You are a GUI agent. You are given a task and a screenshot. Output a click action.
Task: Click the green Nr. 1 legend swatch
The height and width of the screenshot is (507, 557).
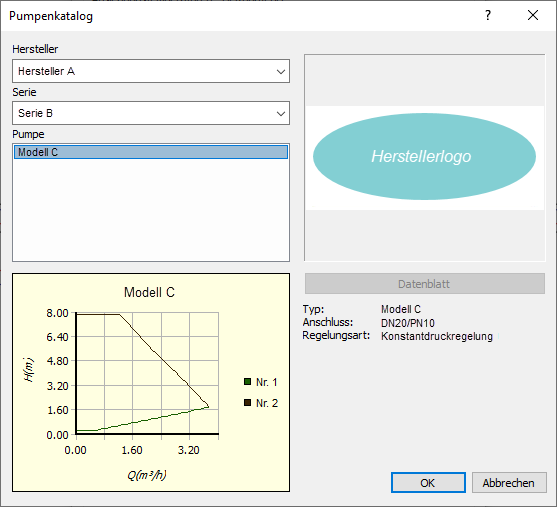point(248,382)
